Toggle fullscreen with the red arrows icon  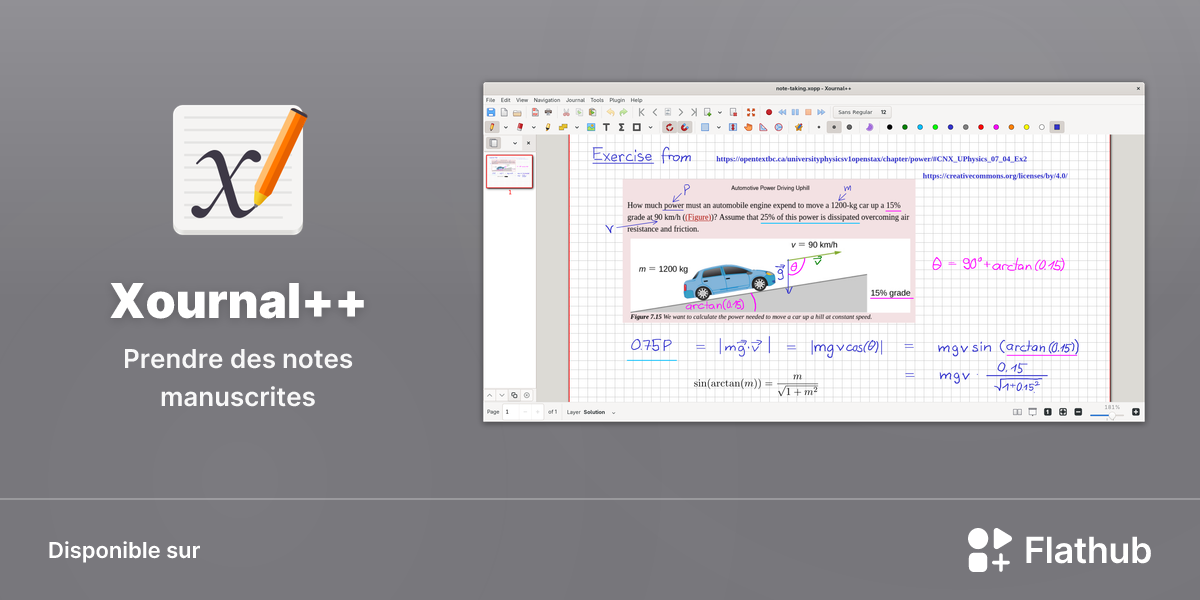point(751,112)
